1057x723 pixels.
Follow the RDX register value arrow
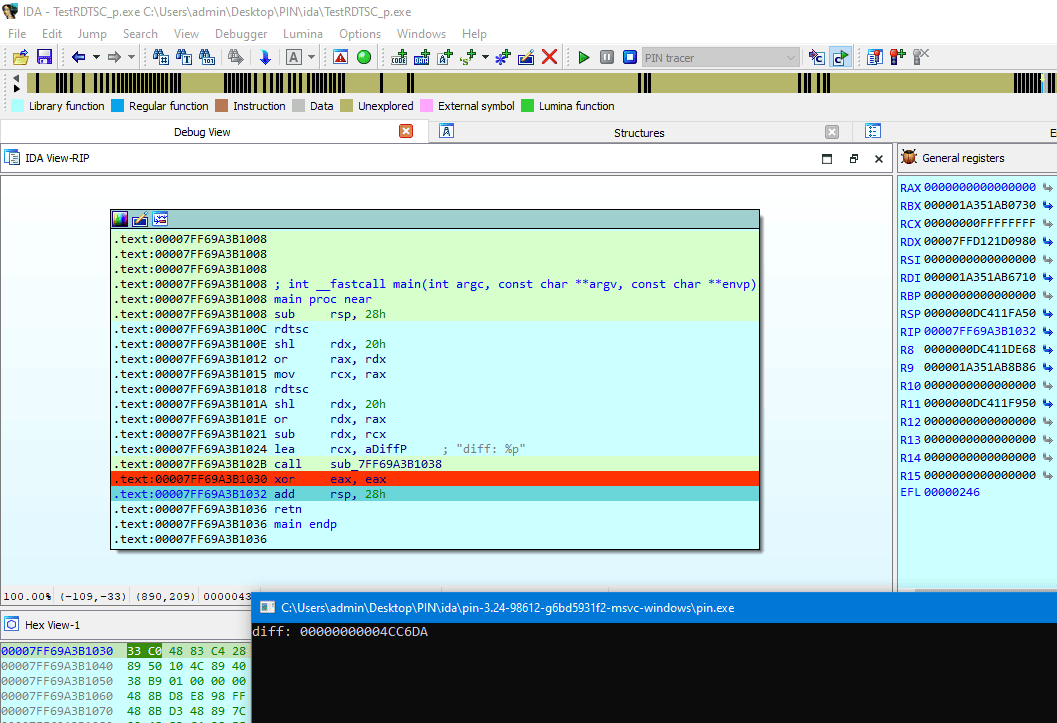click(x=1047, y=241)
